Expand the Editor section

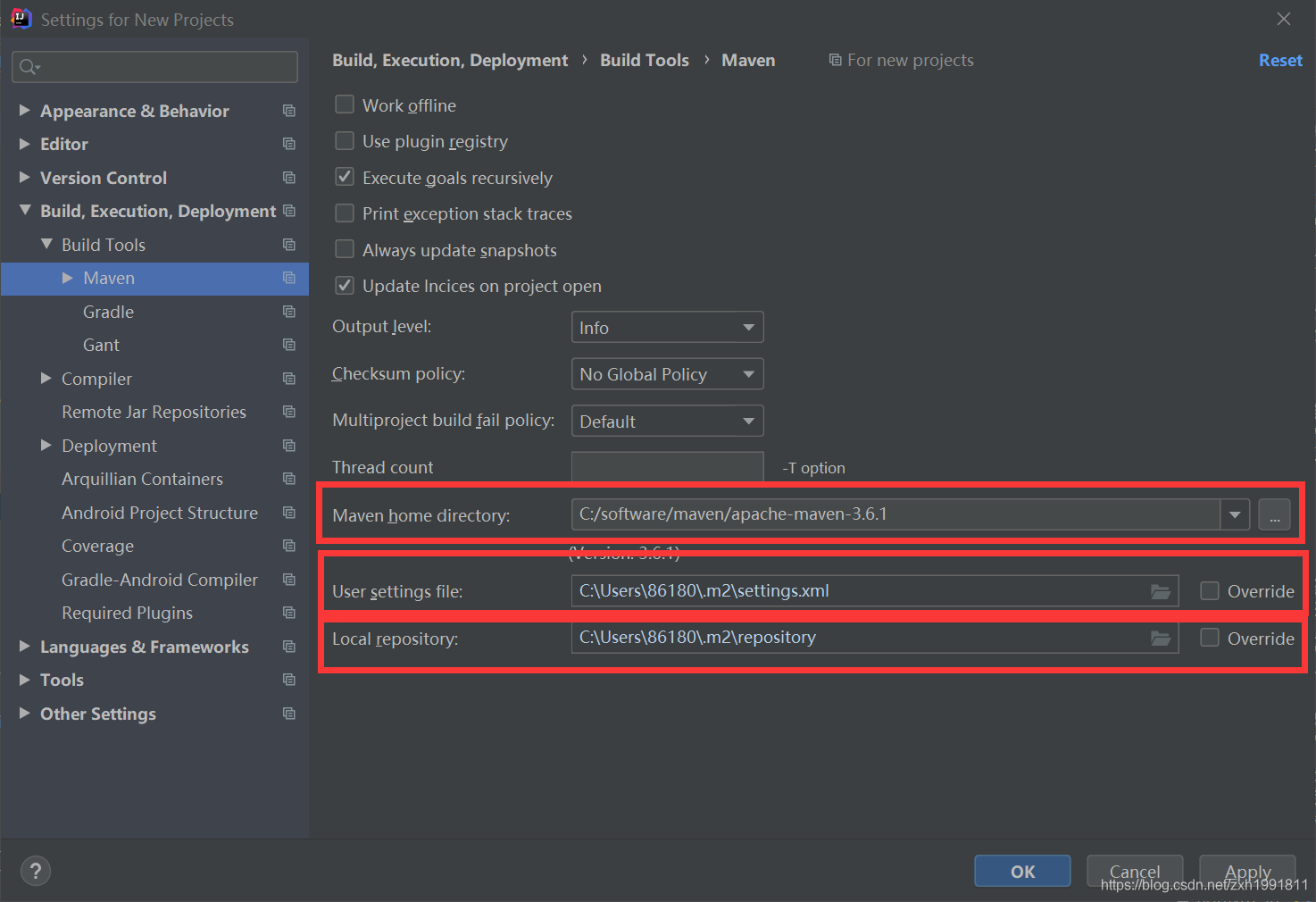tap(25, 143)
